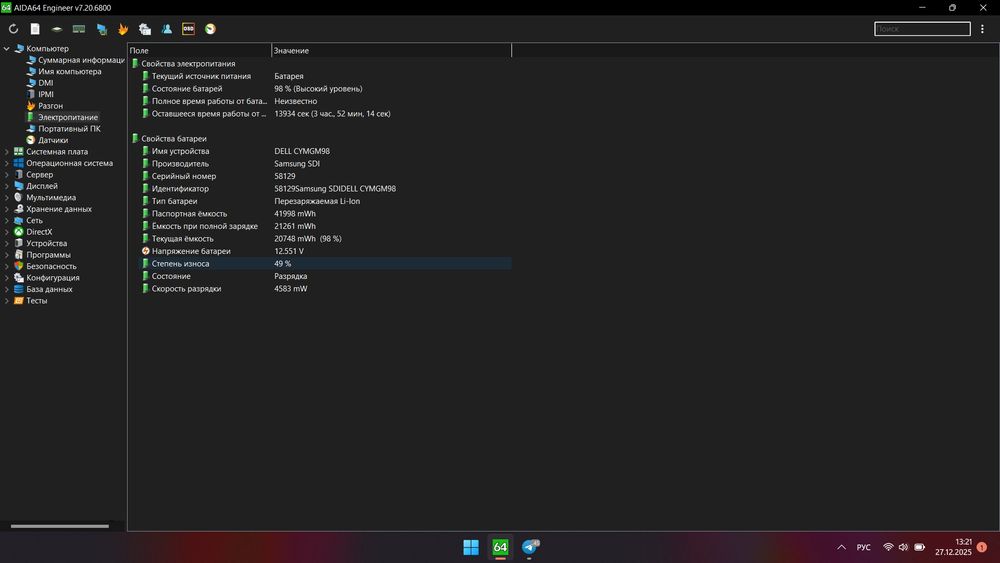Select the Имя устройства row
This screenshot has width=1000, height=563.
click(325, 151)
